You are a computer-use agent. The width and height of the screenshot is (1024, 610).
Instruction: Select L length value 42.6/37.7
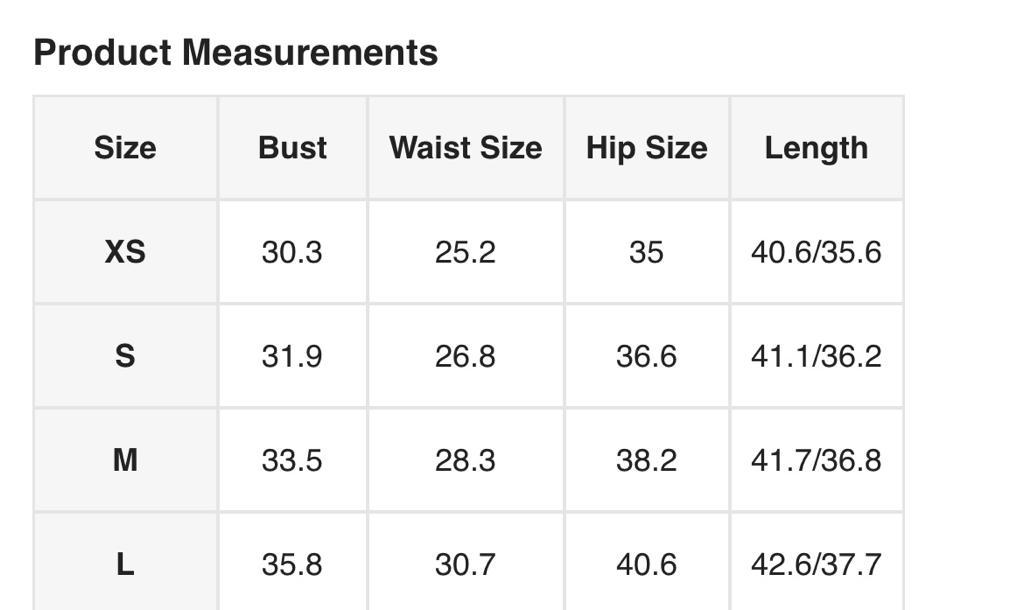click(x=816, y=564)
